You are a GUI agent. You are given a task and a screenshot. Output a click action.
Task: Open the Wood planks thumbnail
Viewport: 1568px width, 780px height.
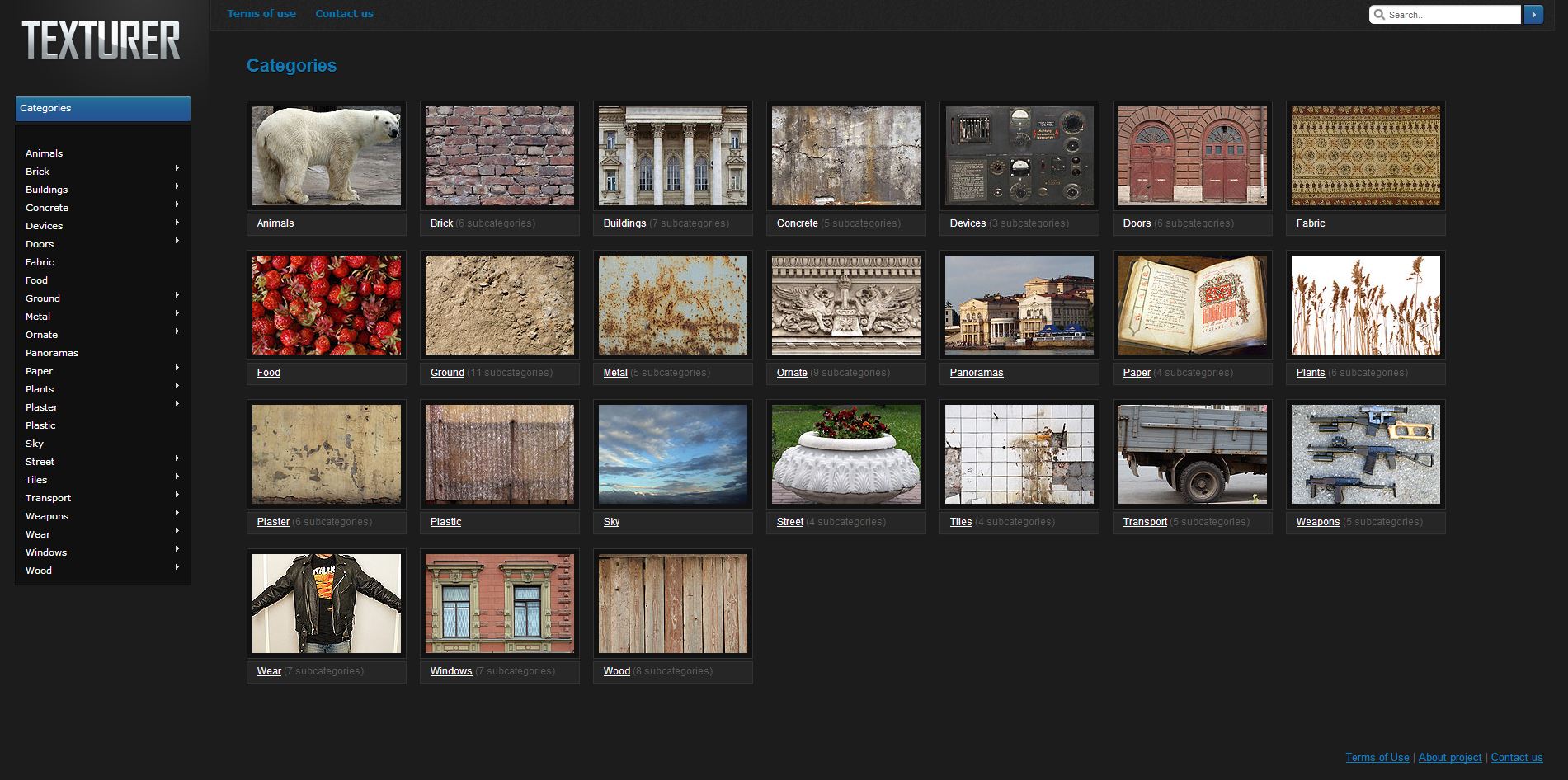coord(673,604)
